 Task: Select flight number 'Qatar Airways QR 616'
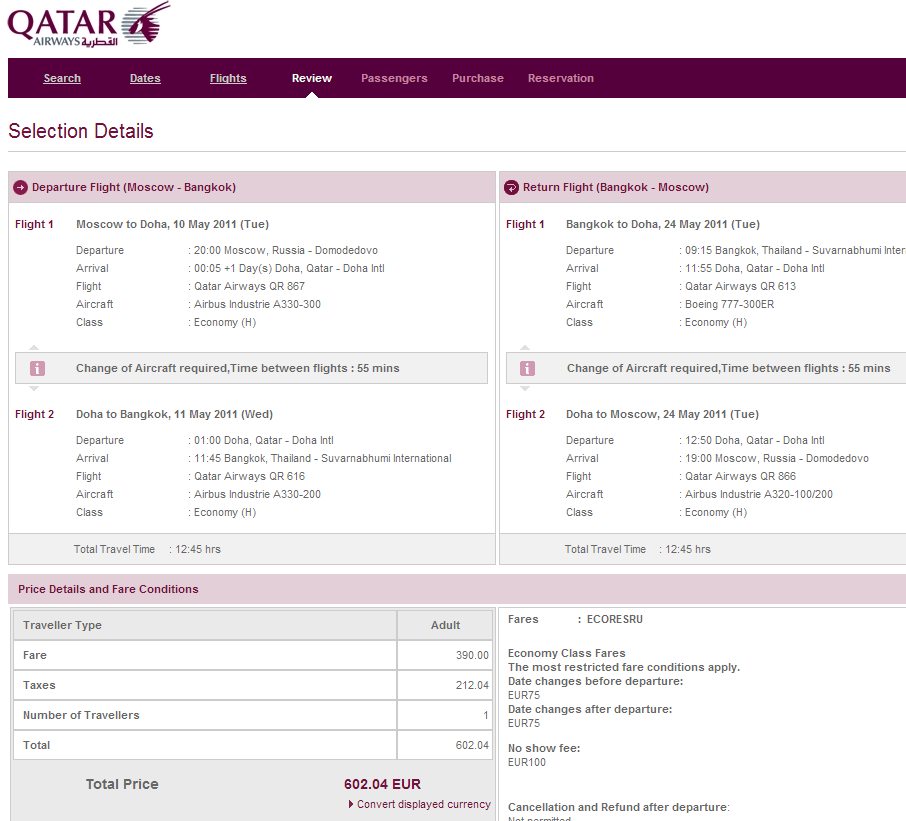[249, 476]
